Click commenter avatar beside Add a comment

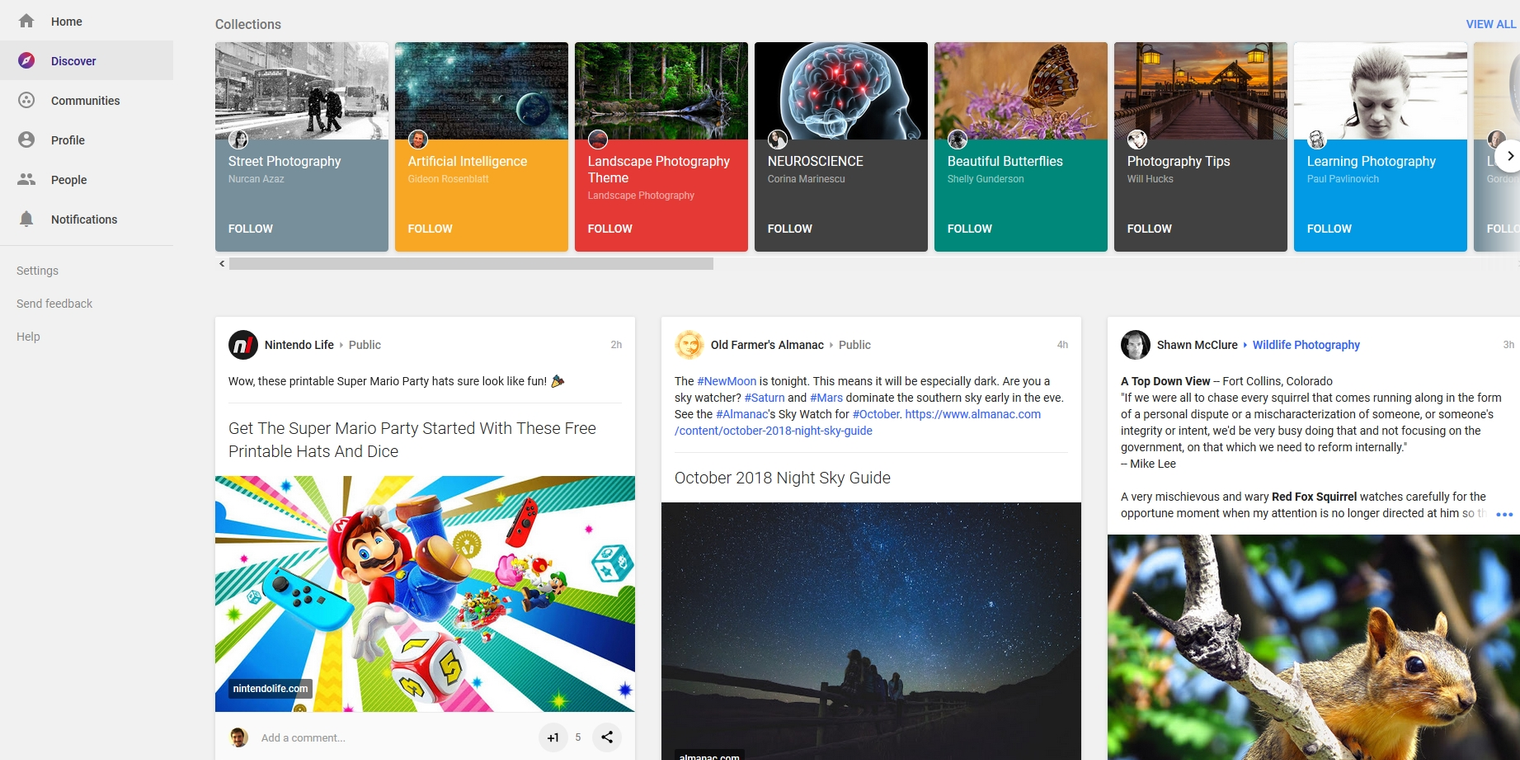pos(239,738)
